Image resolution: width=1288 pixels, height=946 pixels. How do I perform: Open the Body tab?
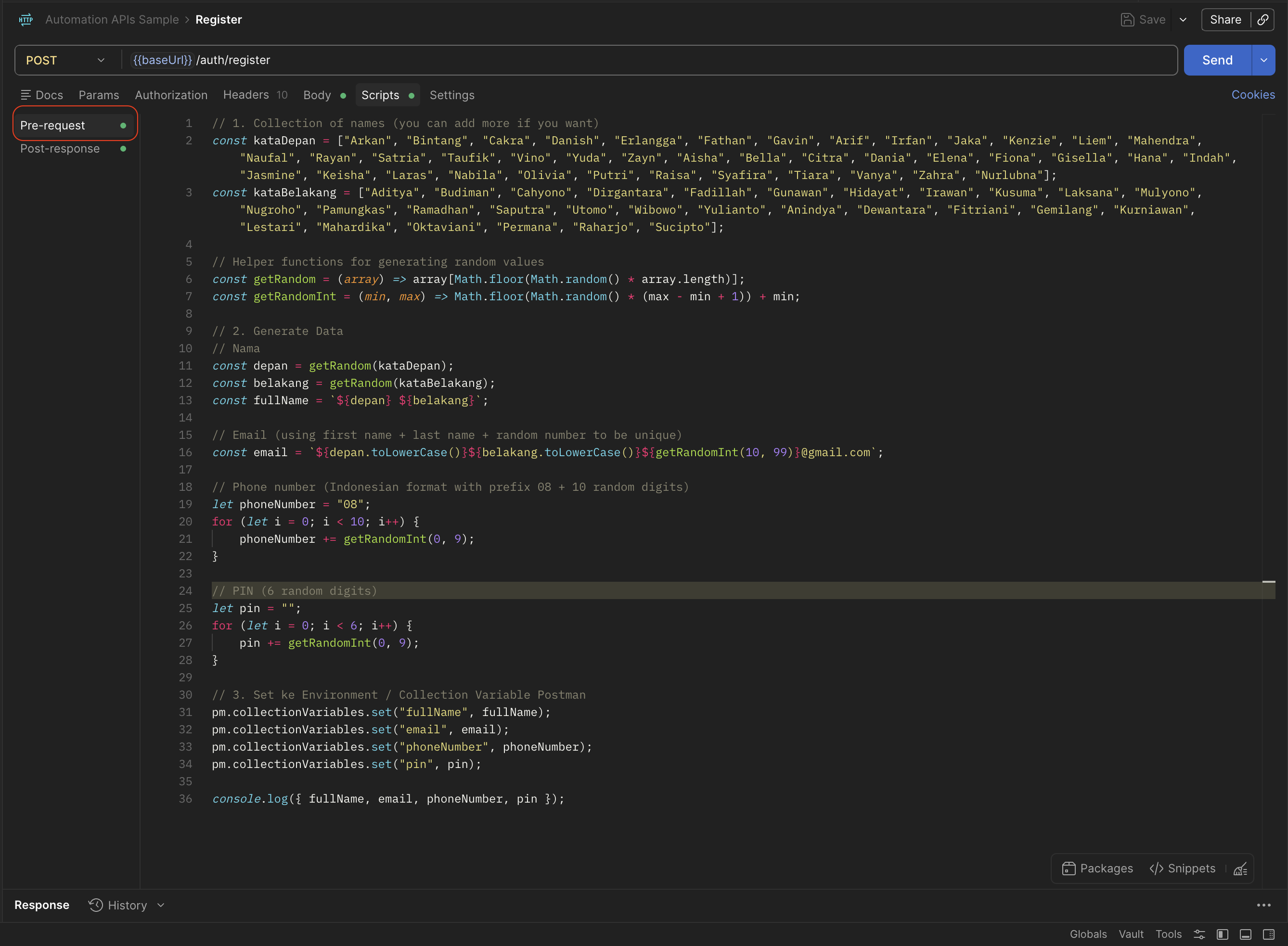pyautogui.click(x=324, y=95)
